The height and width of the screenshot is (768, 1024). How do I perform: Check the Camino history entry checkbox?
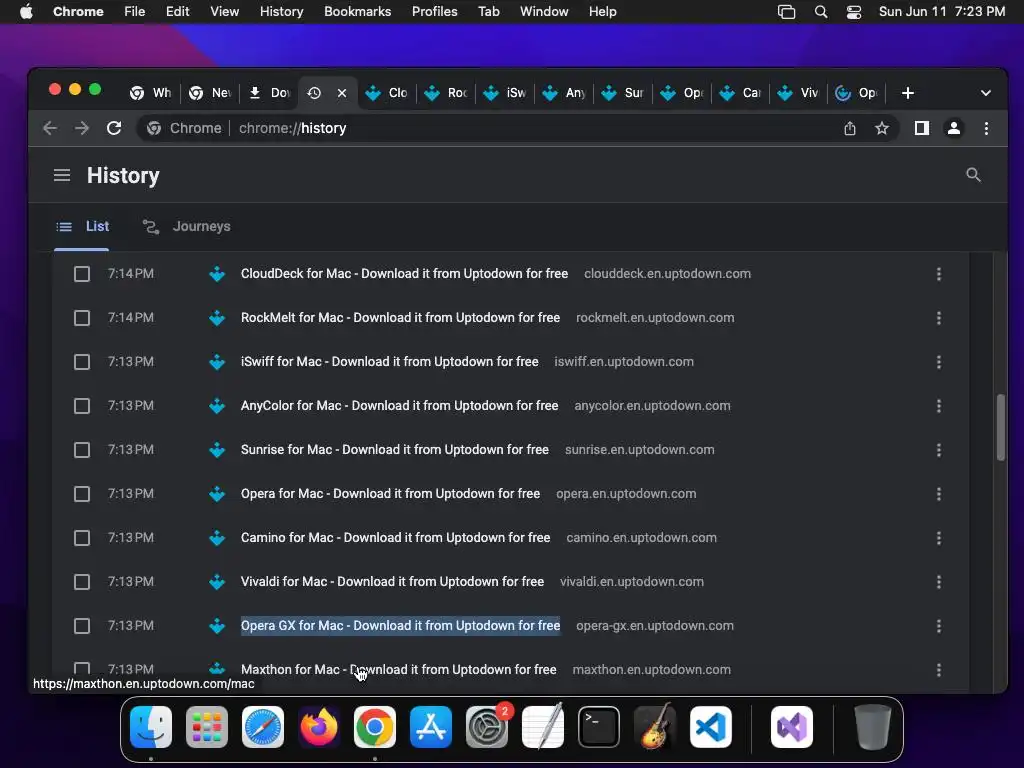(82, 537)
